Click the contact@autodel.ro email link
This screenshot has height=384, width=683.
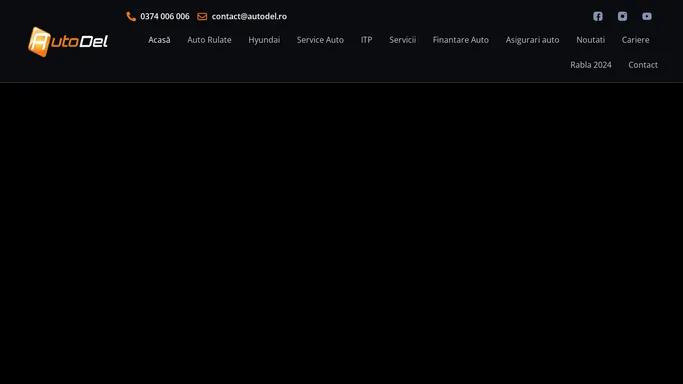(249, 17)
